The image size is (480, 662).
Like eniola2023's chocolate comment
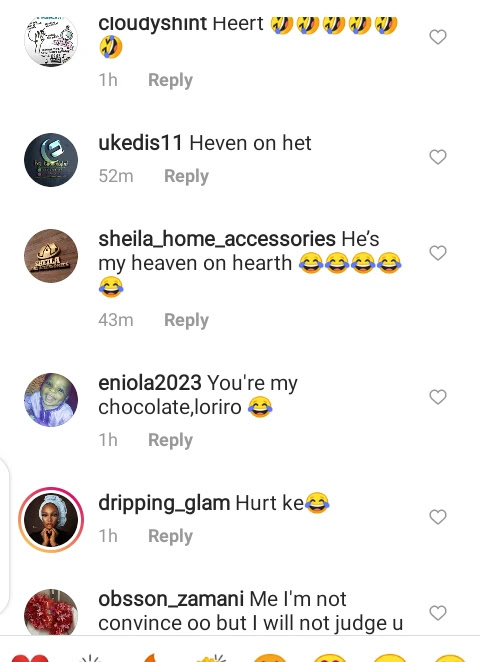[x=438, y=397]
